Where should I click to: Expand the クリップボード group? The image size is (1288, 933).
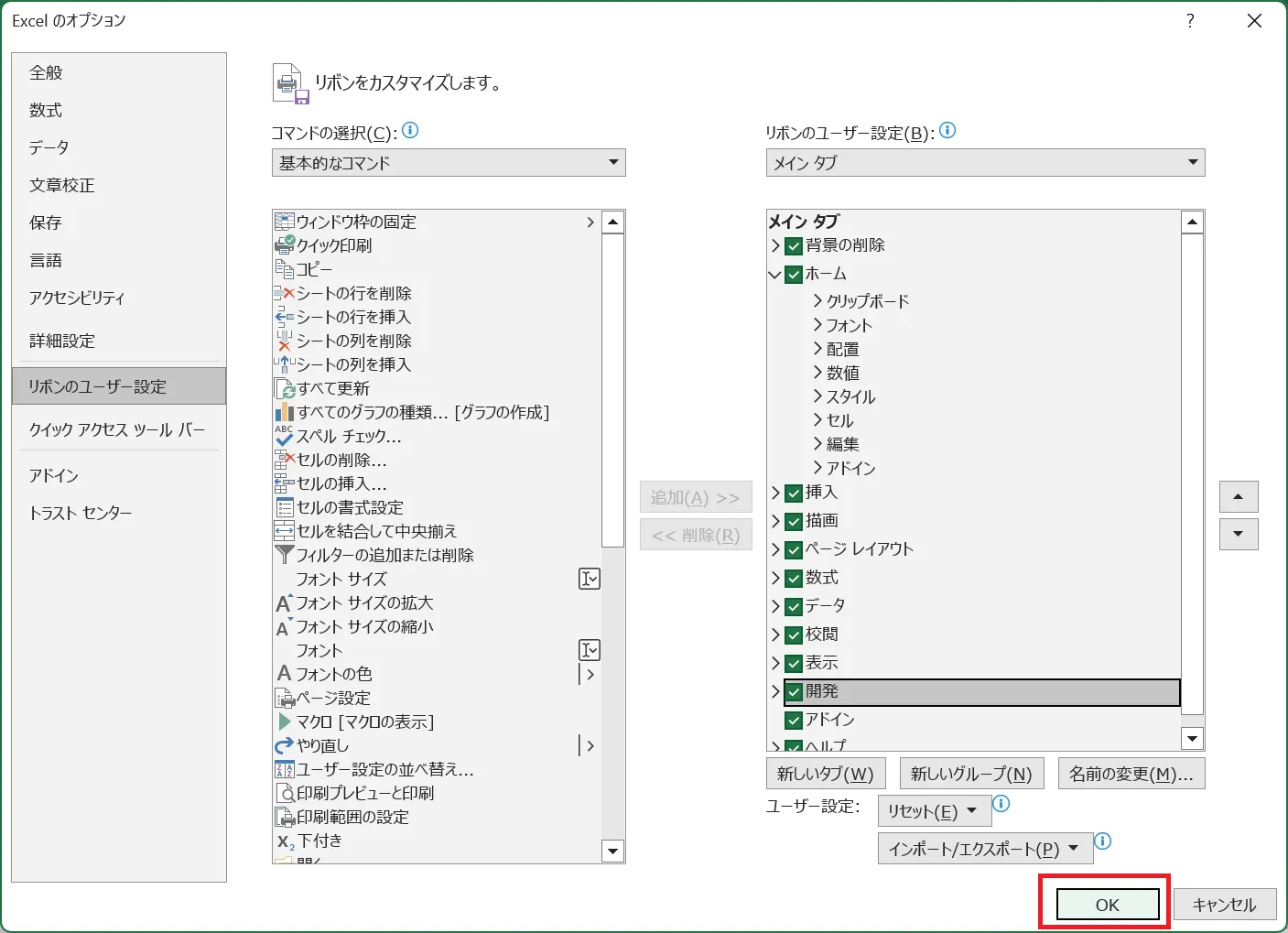(817, 301)
